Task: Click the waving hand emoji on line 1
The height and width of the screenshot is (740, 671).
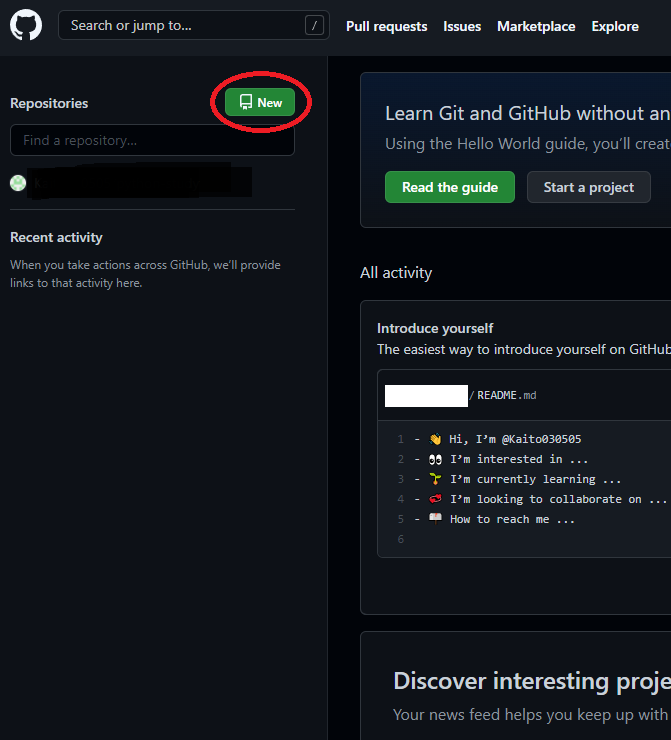Action: click(435, 439)
